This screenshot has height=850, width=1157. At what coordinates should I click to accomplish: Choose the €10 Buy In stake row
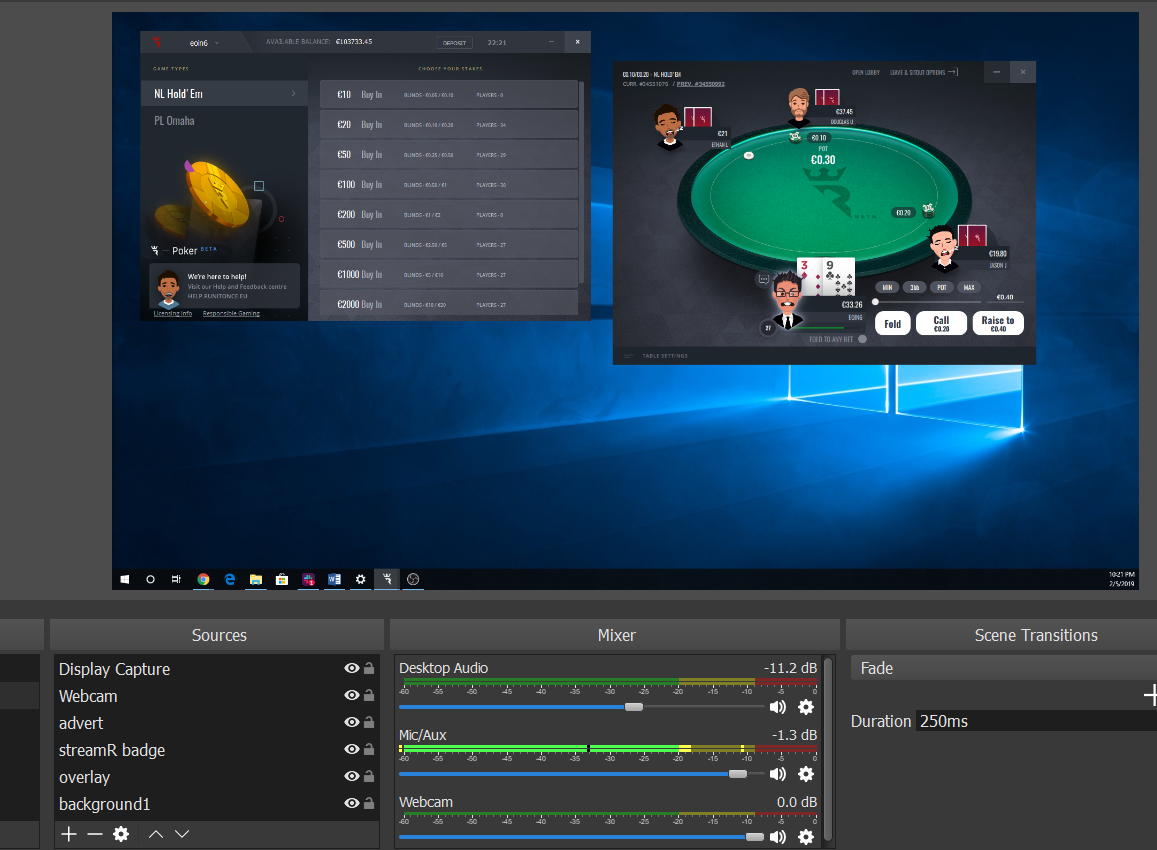(x=449, y=94)
